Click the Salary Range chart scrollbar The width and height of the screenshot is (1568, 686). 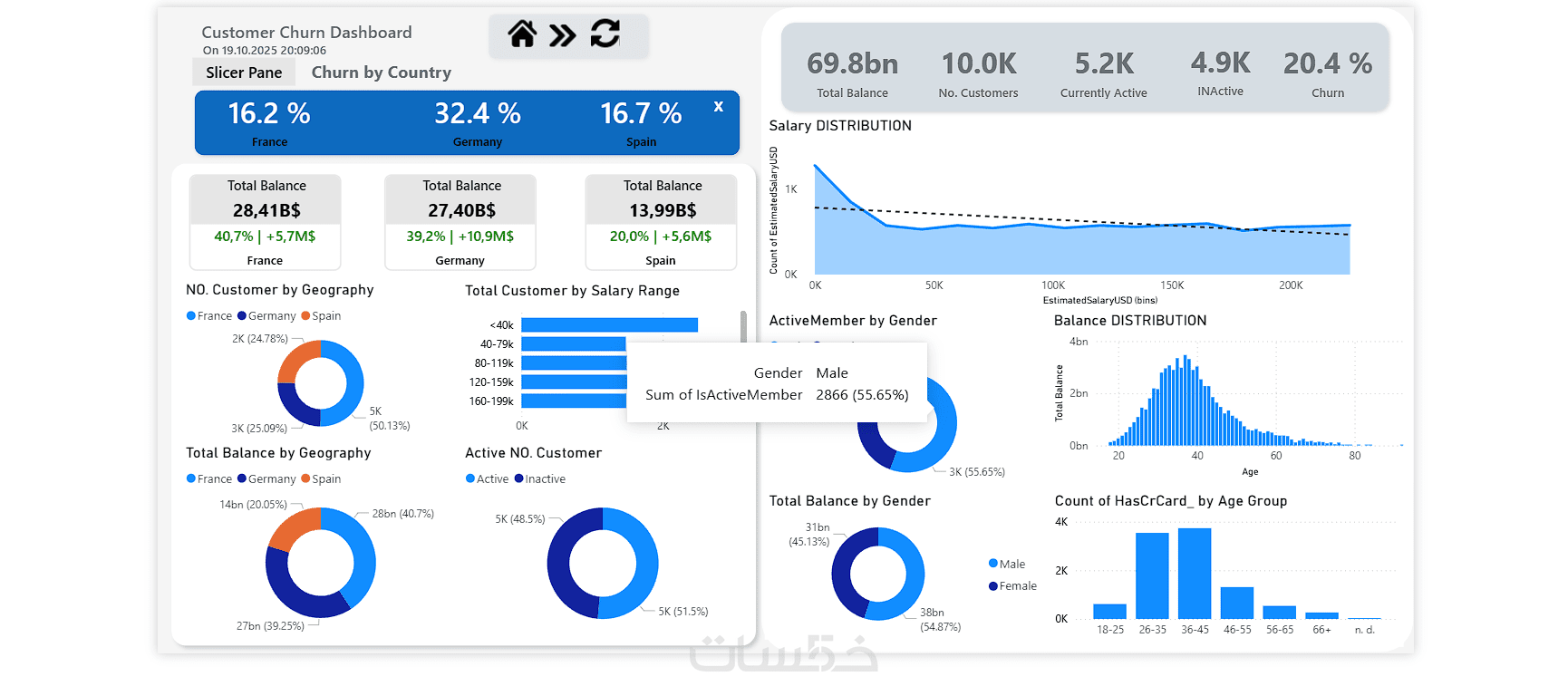743,326
